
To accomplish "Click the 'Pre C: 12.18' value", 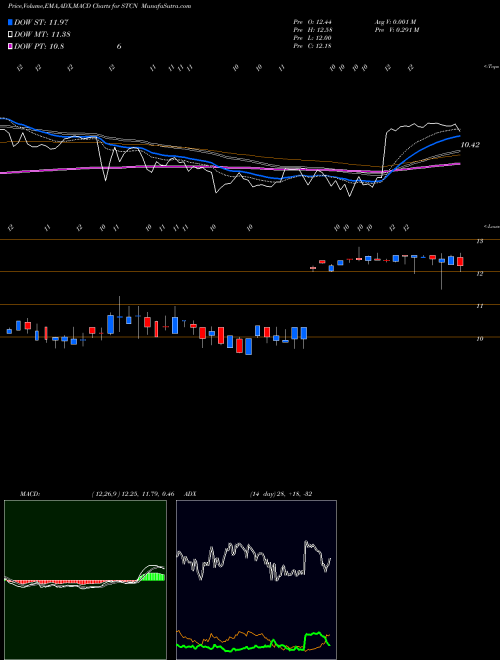I will [x=312, y=46].
